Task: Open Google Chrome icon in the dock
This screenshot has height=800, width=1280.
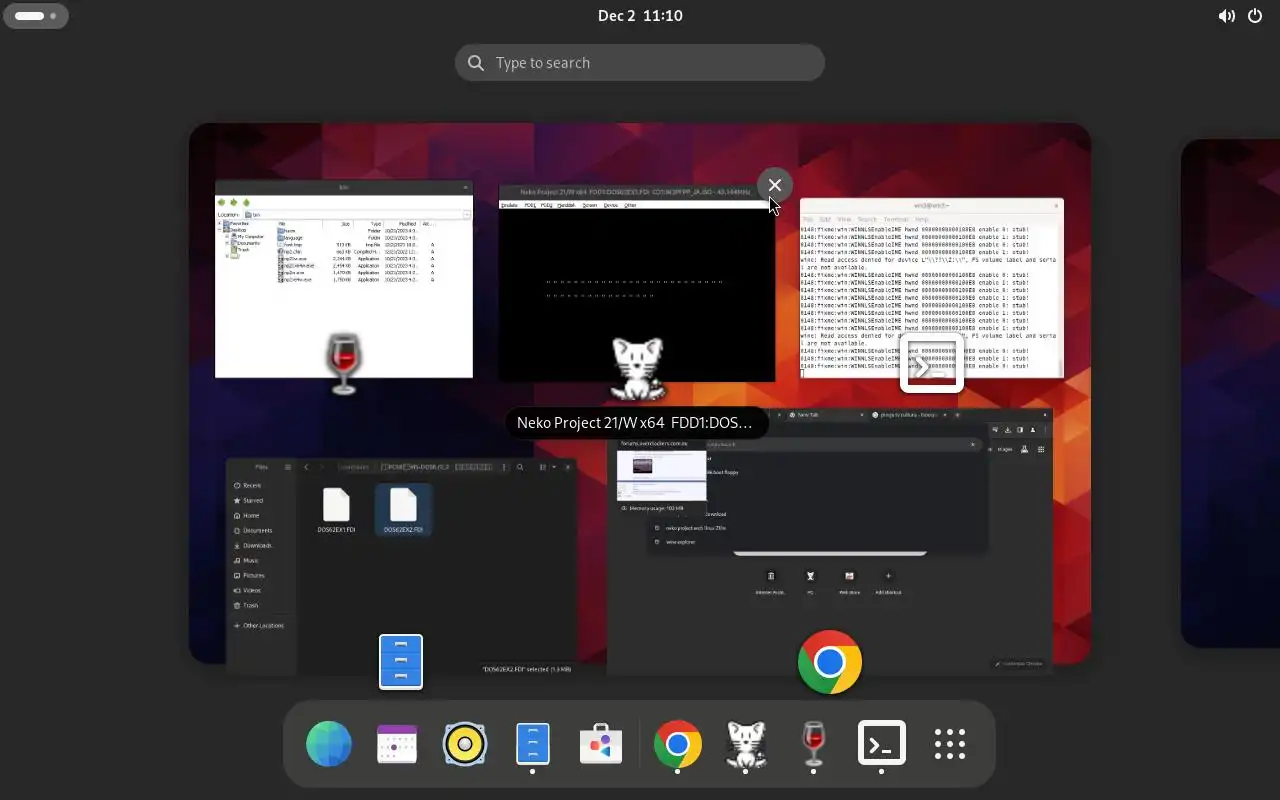Action: click(677, 744)
